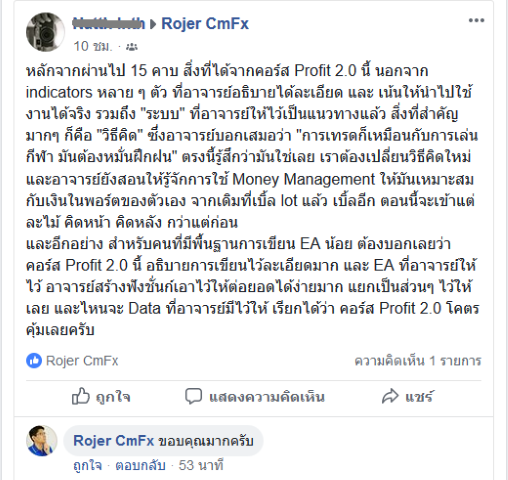508x480 pixels.
Task: Click the post author's camera profile picture
Action: [x=45, y=32]
